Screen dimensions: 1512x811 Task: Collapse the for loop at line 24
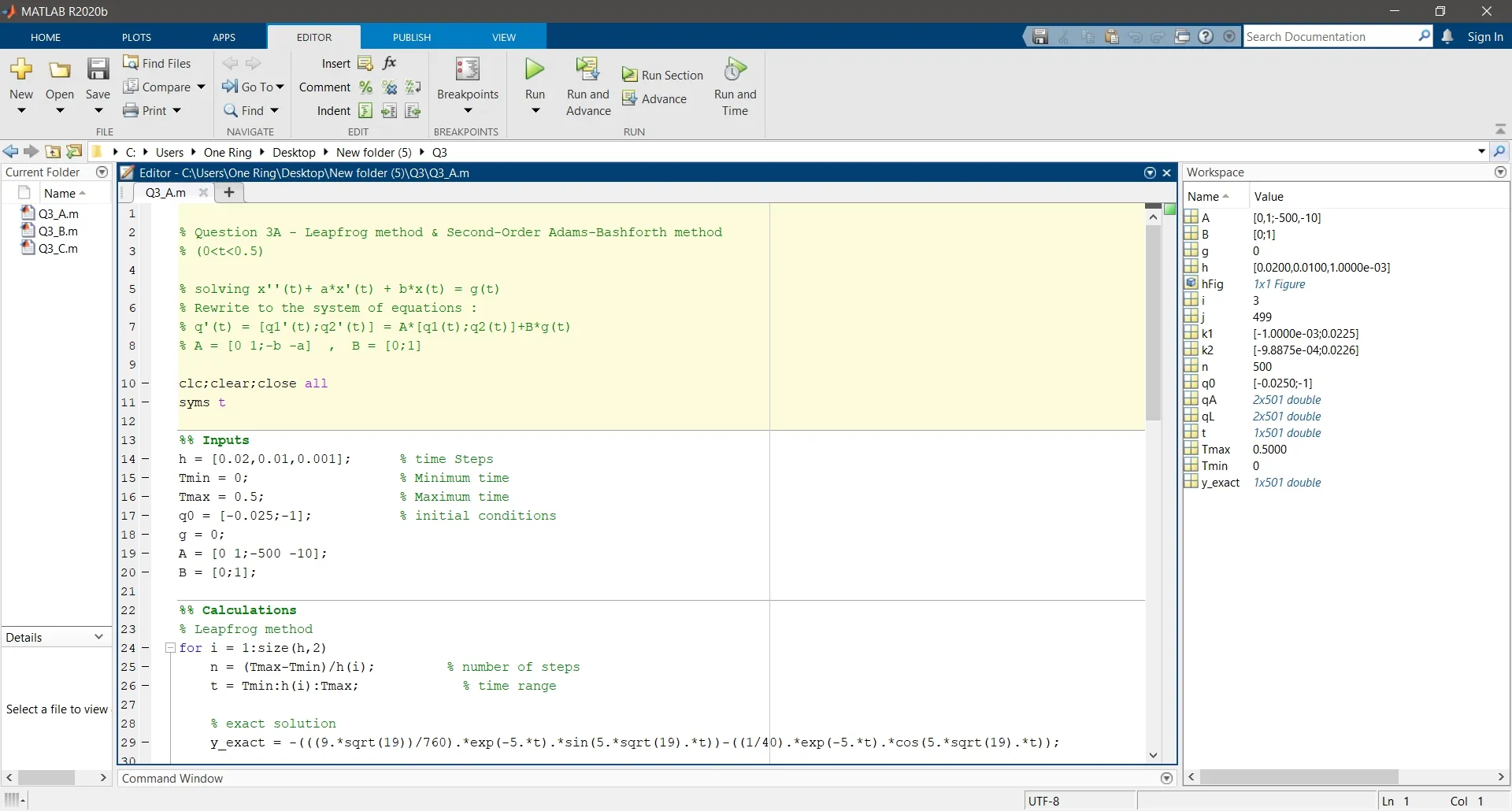point(170,648)
